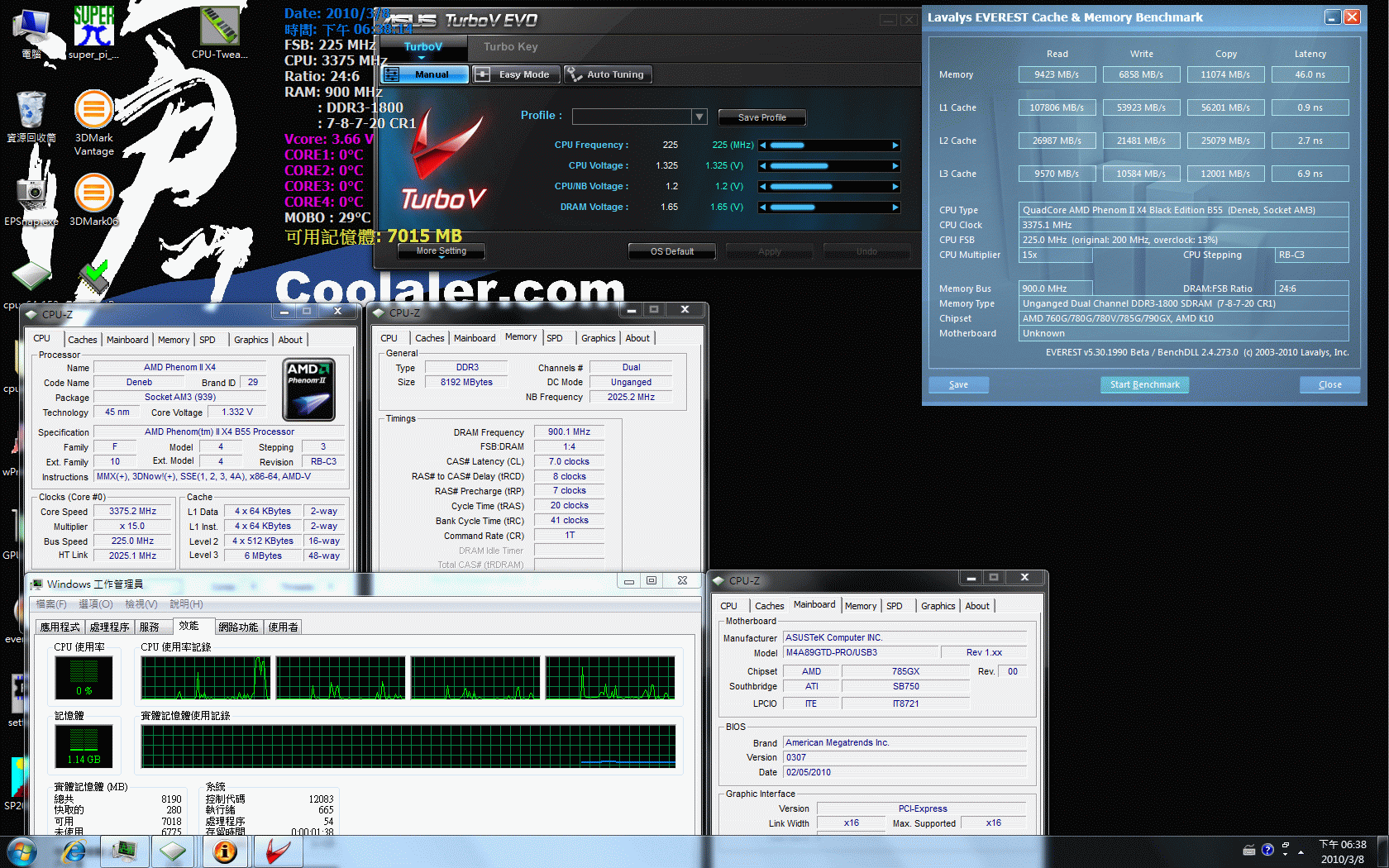Switch to the CPU-Z taskbar icon
The image size is (1389, 868).
[174, 851]
